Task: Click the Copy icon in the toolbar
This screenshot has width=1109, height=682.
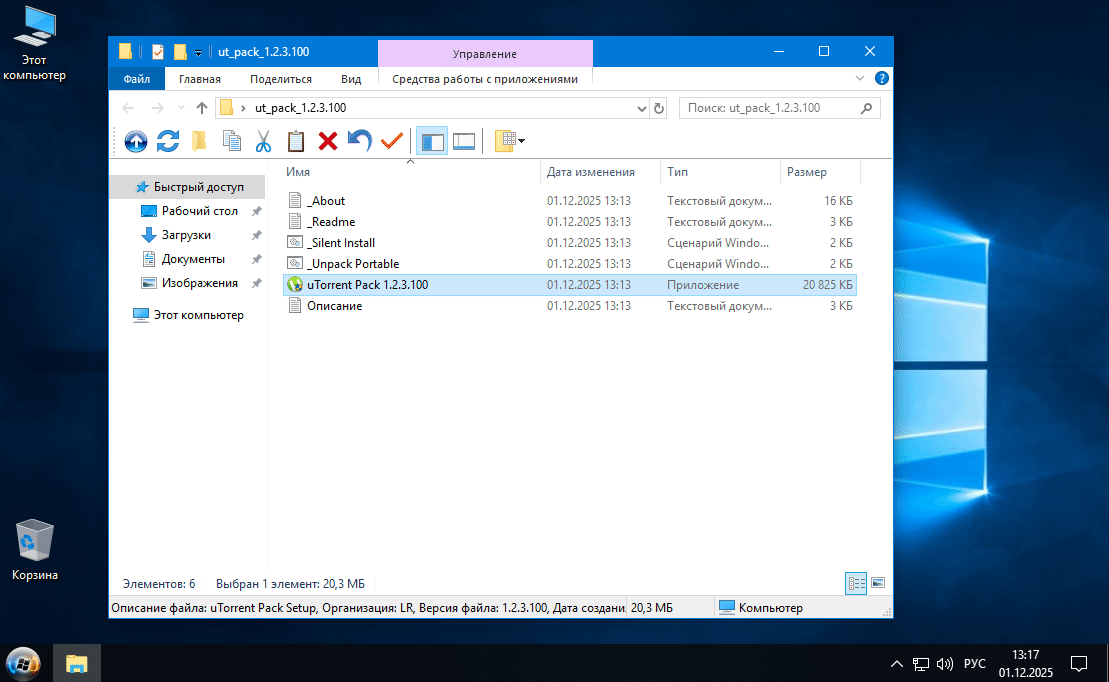Action: point(232,142)
